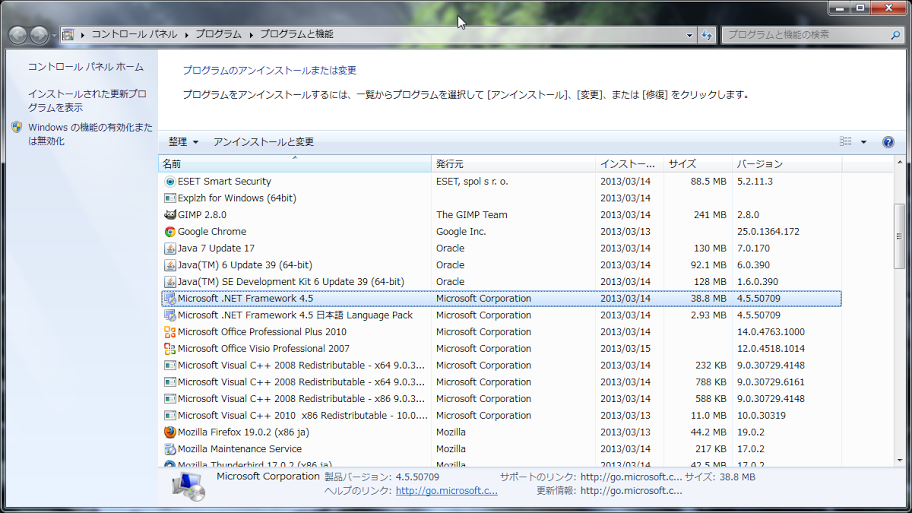Click the search magnifier icon

coord(895,35)
